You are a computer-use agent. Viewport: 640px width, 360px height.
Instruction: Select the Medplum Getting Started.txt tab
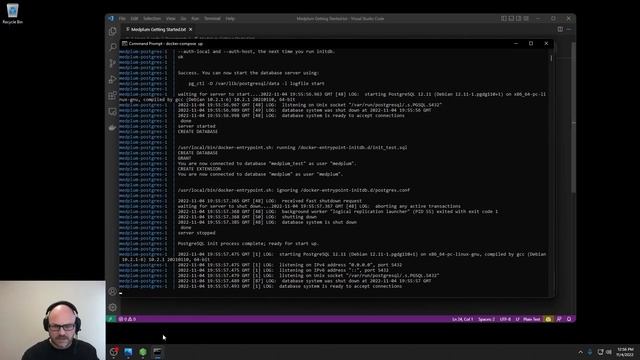pyautogui.click(x=158, y=29)
